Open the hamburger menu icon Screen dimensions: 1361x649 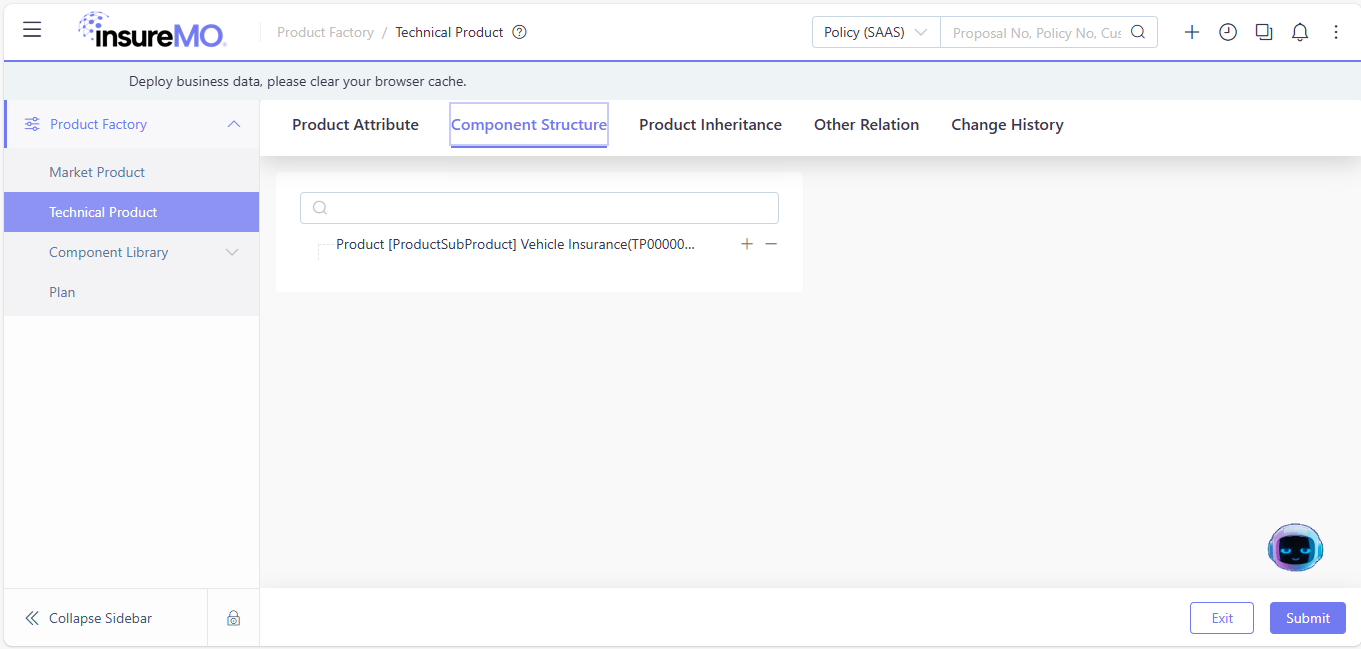coord(32,30)
